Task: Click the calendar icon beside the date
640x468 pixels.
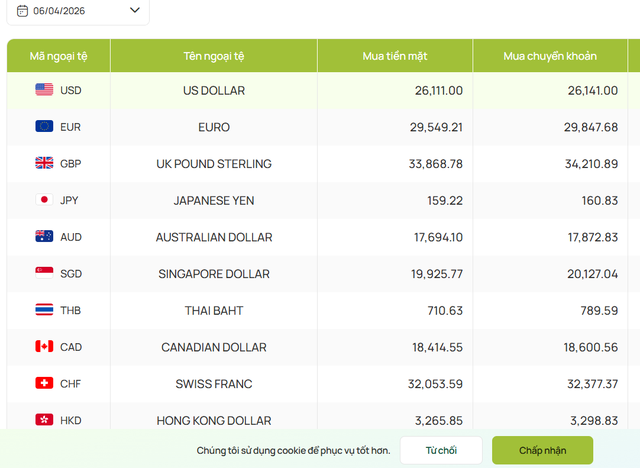Action: point(22,11)
